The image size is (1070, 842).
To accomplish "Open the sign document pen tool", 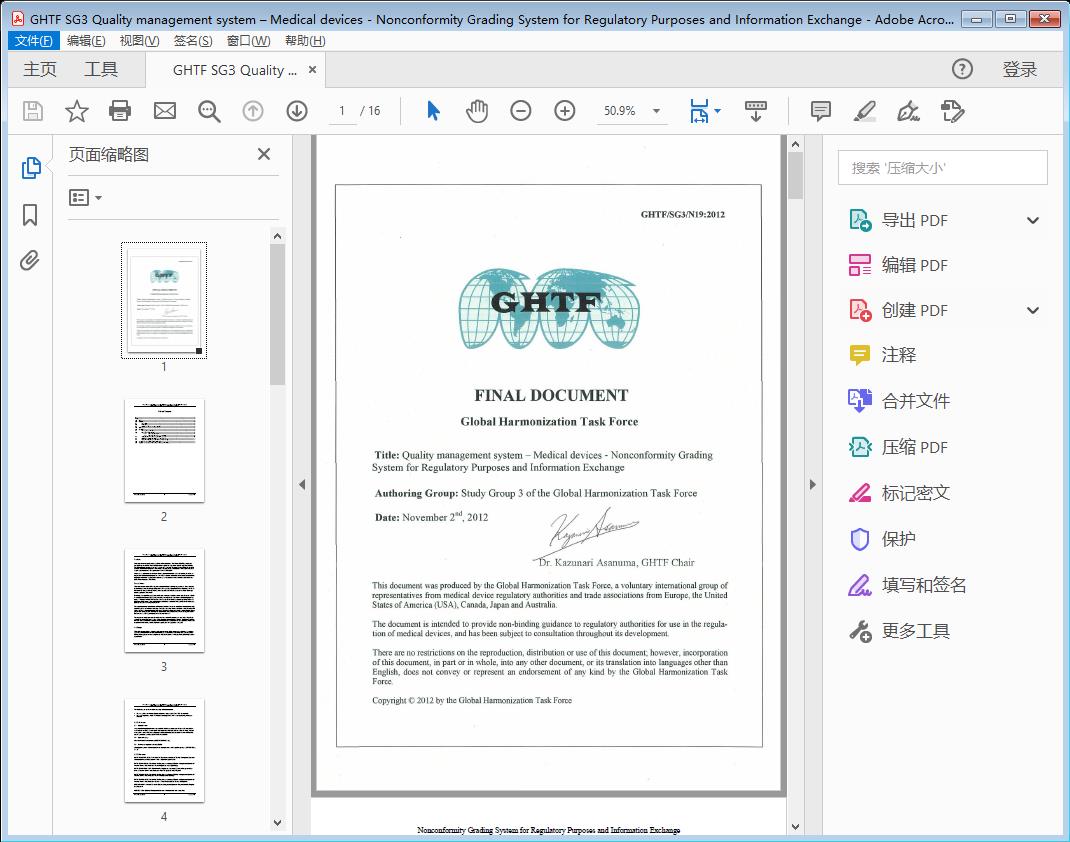I will tap(908, 111).
